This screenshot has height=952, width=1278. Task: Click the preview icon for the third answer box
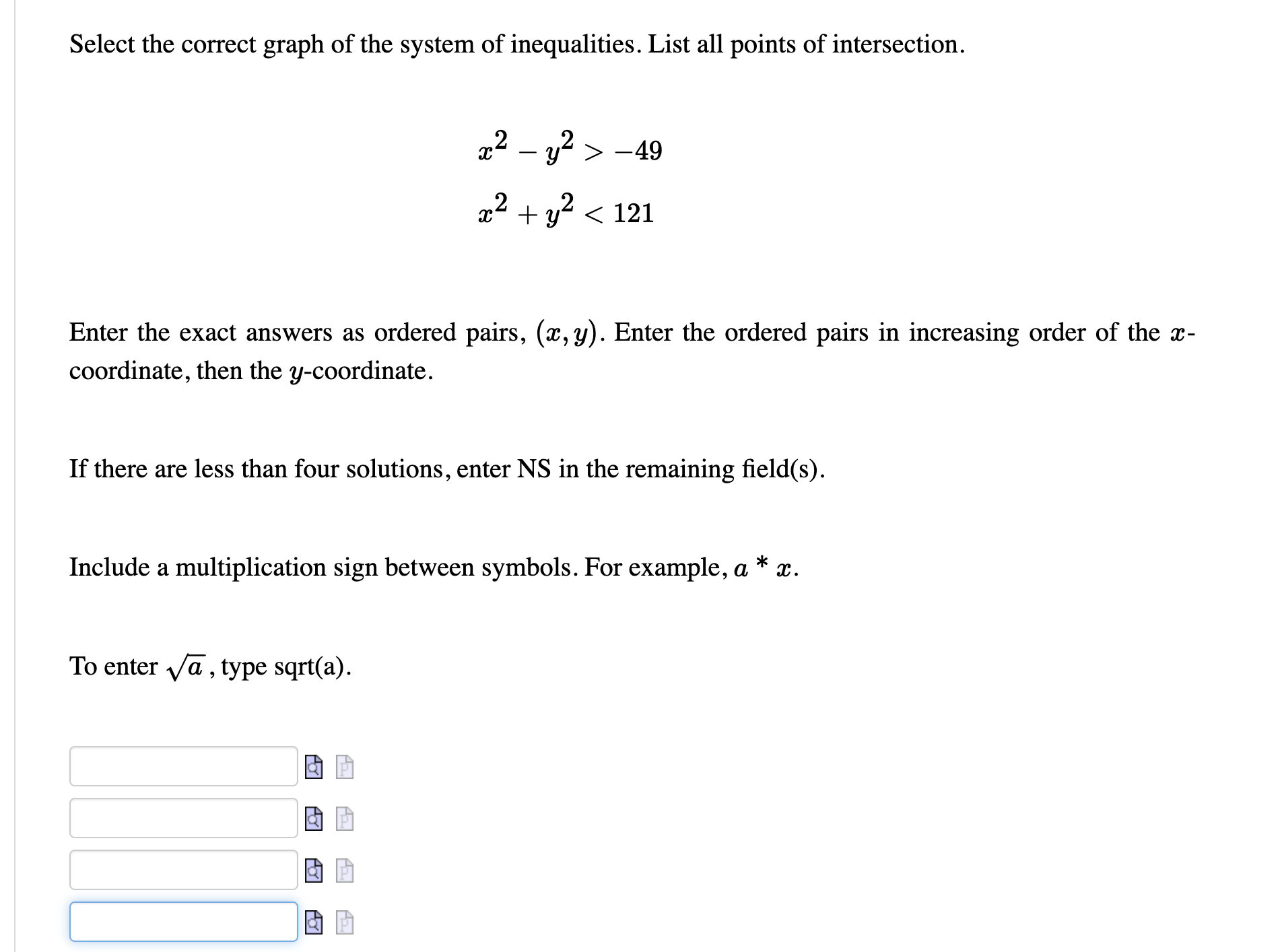tap(313, 872)
